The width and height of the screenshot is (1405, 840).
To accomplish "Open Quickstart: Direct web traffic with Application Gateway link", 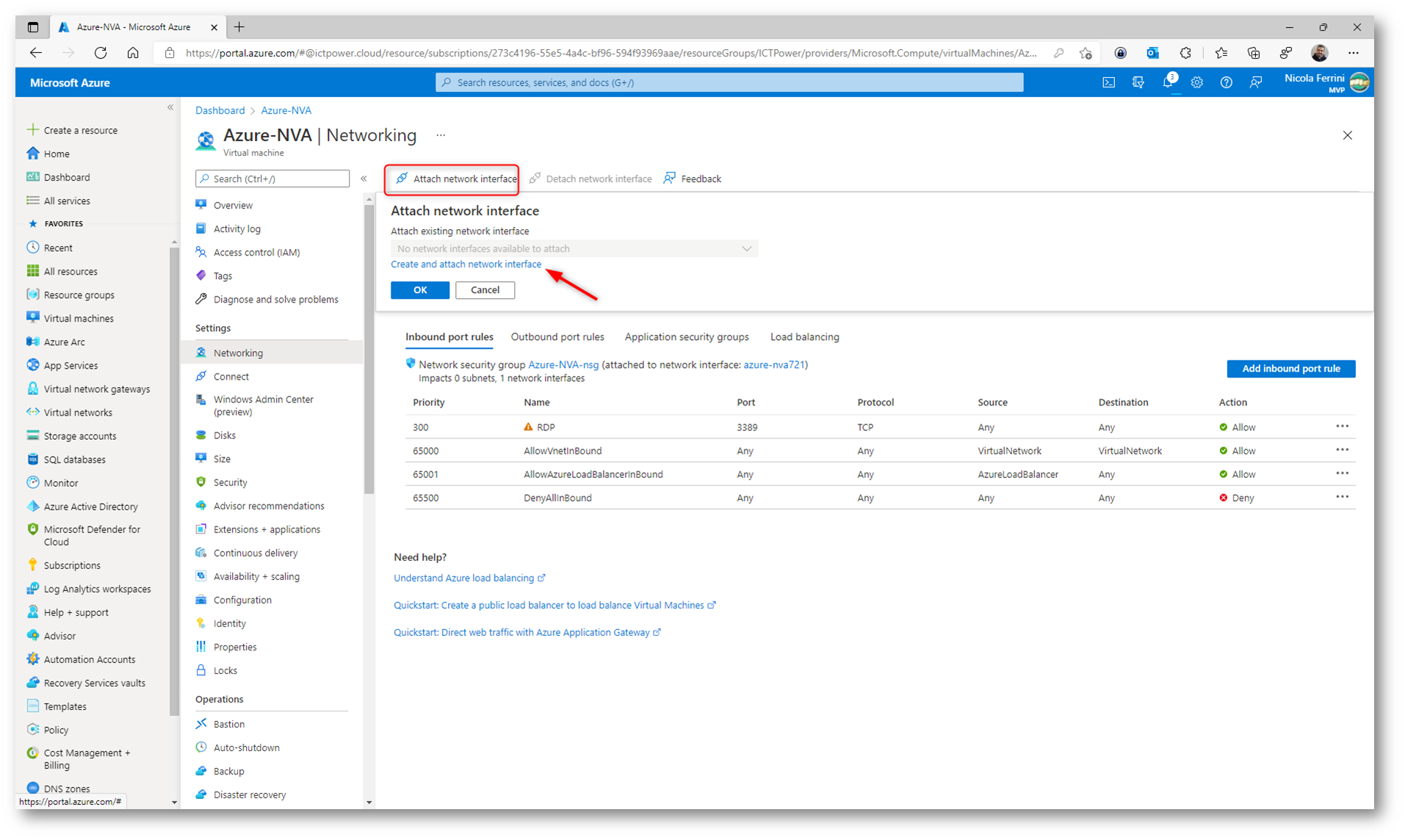I will [527, 632].
